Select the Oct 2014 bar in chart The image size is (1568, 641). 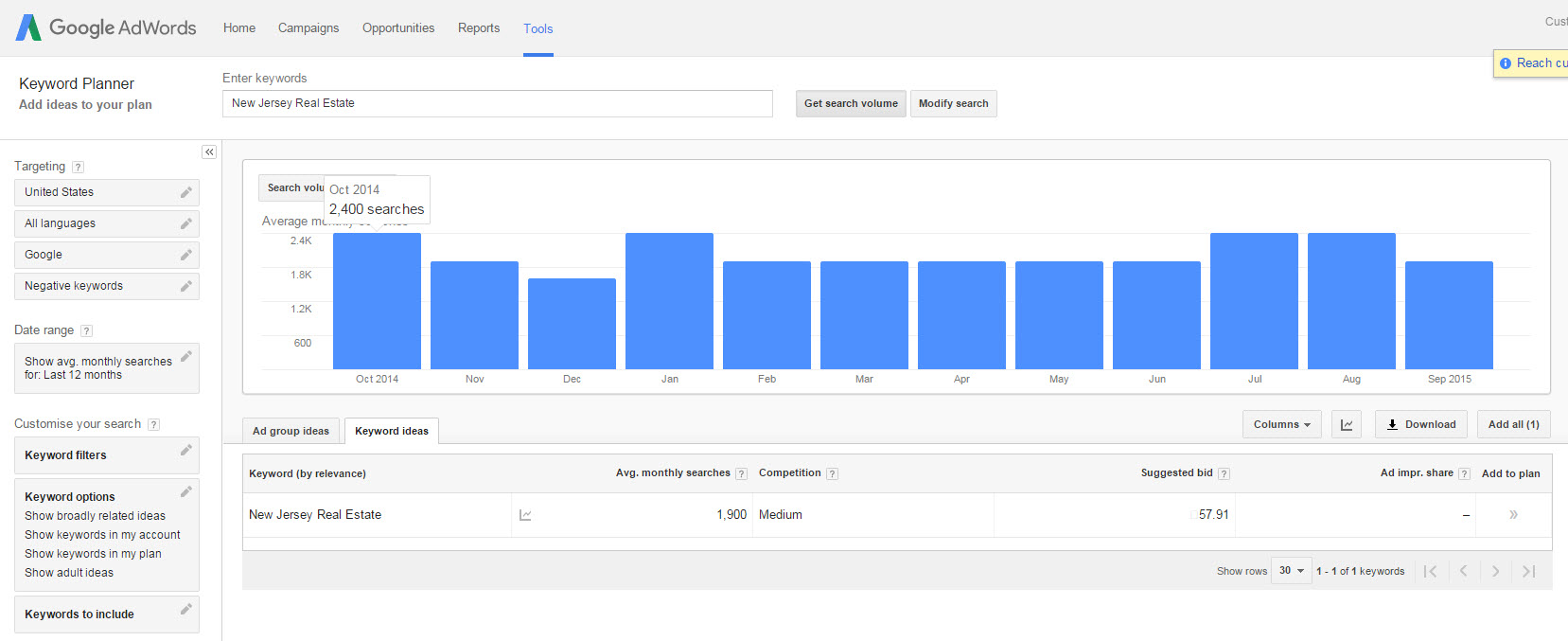(x=377, y=301)
